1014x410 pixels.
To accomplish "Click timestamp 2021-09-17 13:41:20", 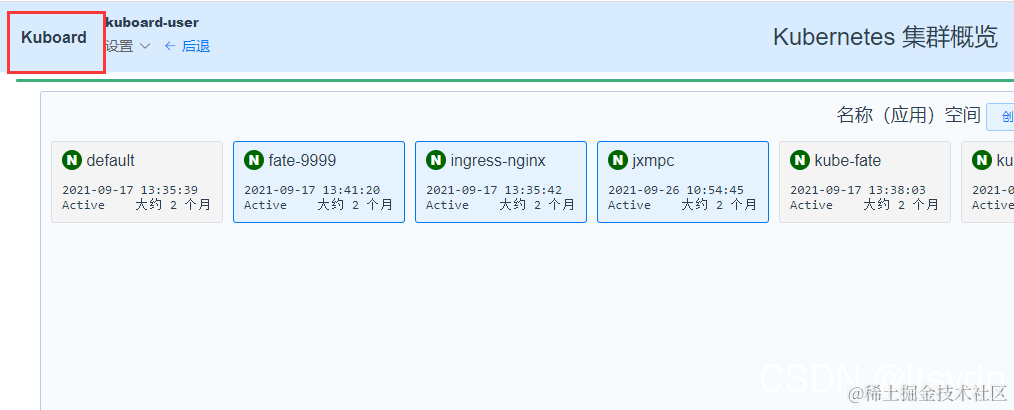I will tap(312, 190).
